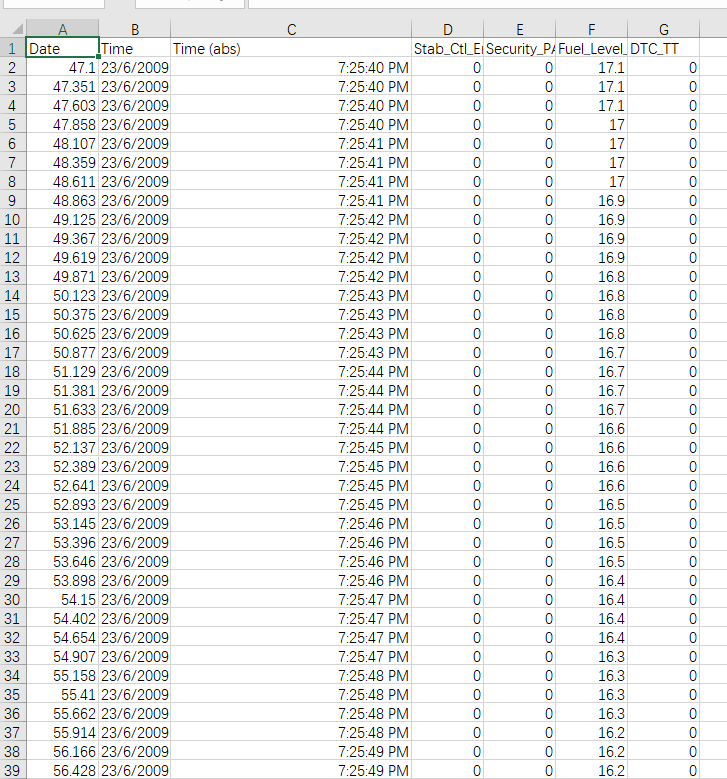727x779 pixels.
Task: Click cell with value 48.611
Action: click(62, 181)
